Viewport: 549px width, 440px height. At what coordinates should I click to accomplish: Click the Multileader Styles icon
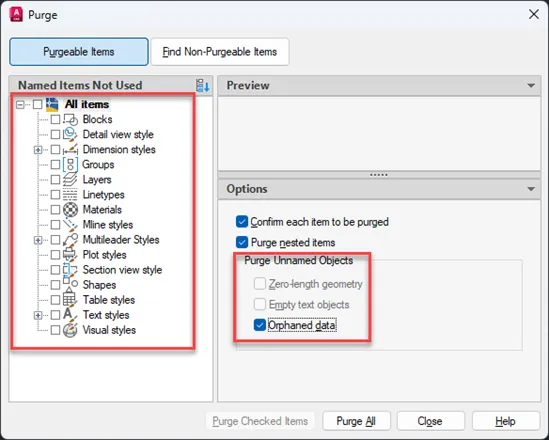pyautogui.click(x=70, y=240)
